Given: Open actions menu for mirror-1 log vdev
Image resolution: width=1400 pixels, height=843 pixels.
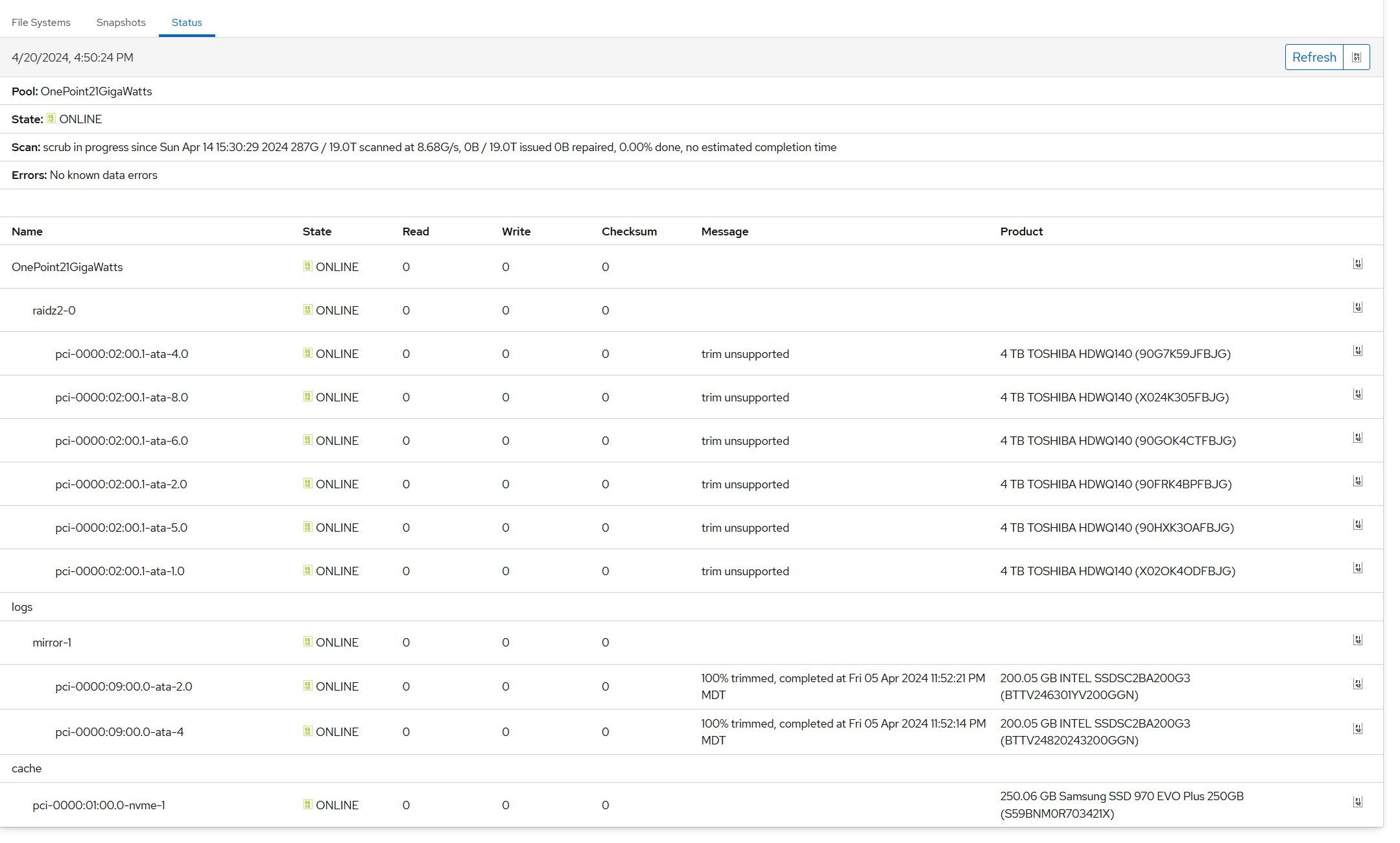Looking at the screenshot, I should click(x=1357, y=640).
